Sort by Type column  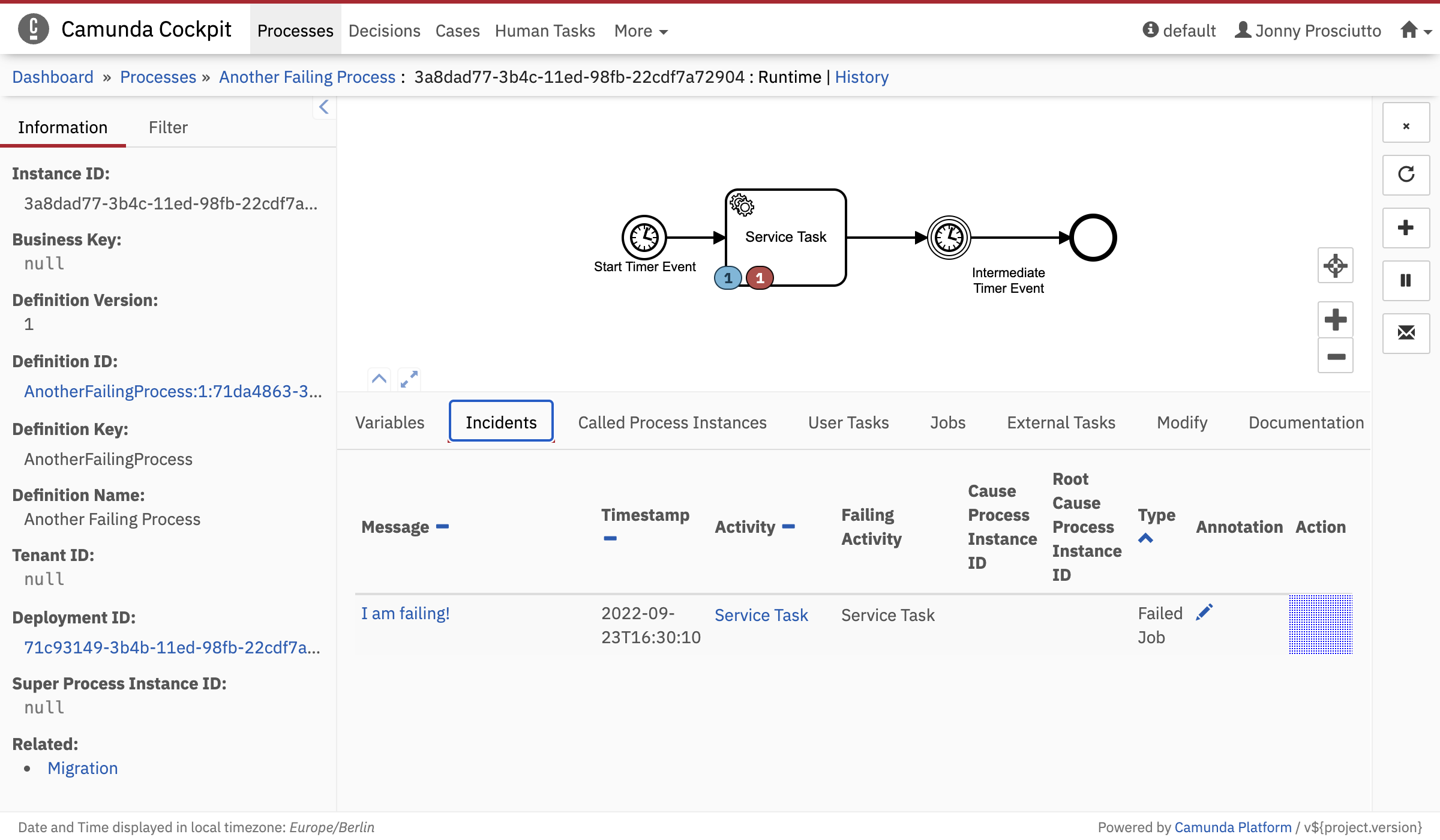[1145, 538]
